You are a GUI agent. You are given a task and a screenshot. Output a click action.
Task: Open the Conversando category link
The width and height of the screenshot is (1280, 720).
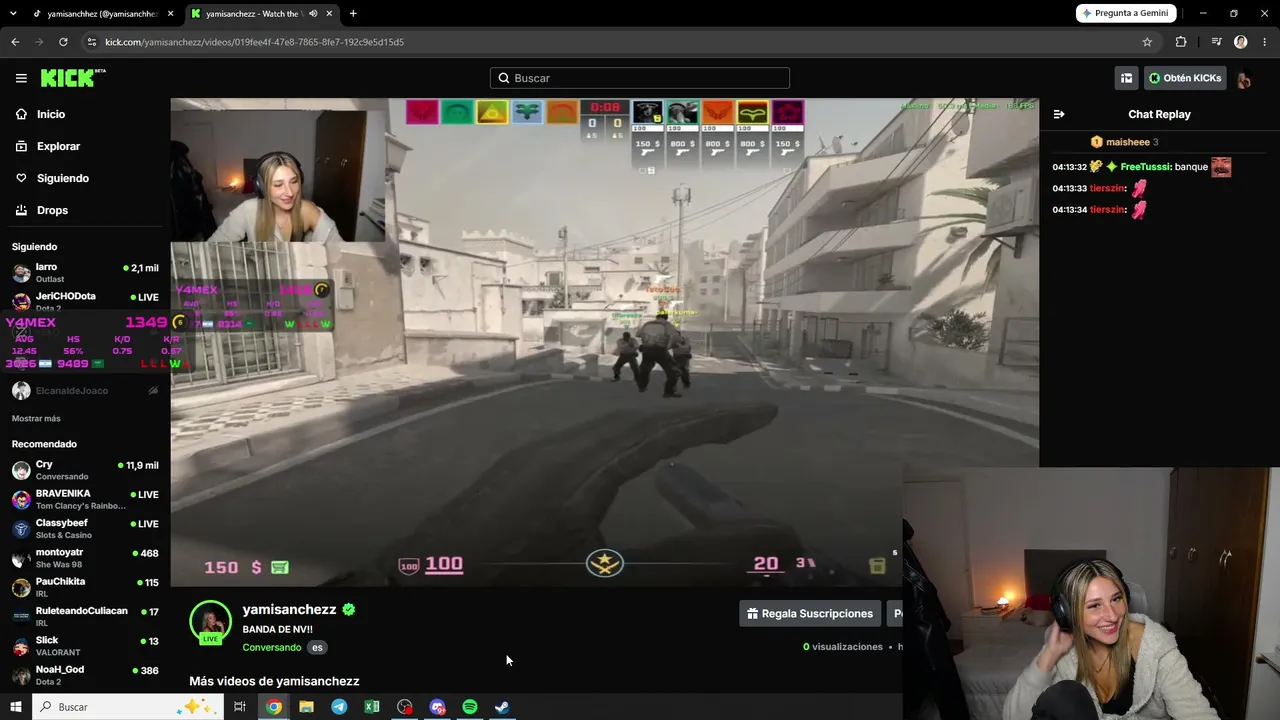tap(271, 647)
